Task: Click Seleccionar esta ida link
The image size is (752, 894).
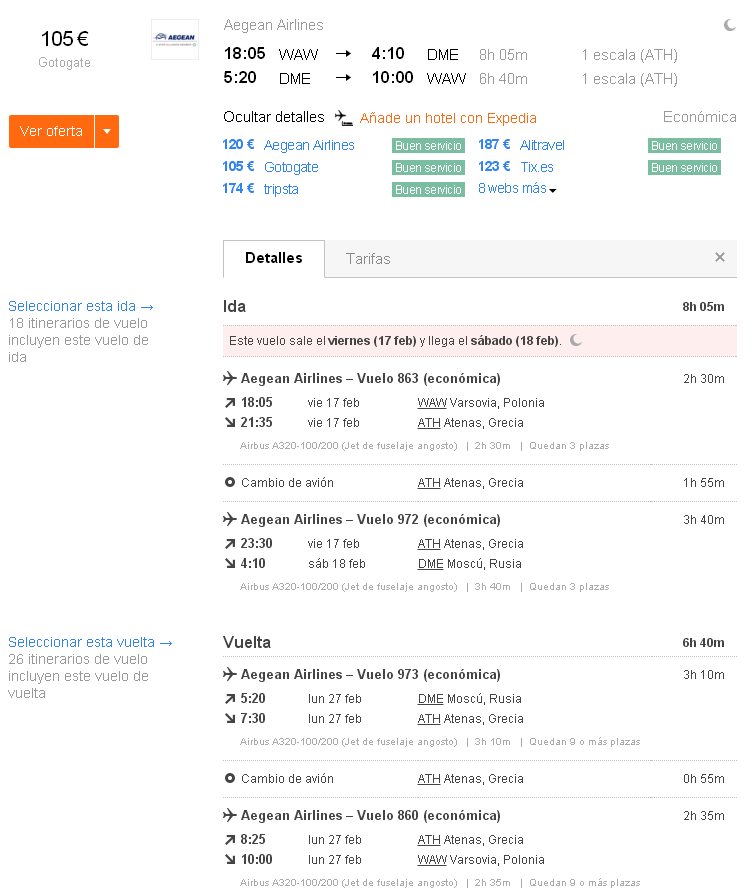Action: pos(80,306)
